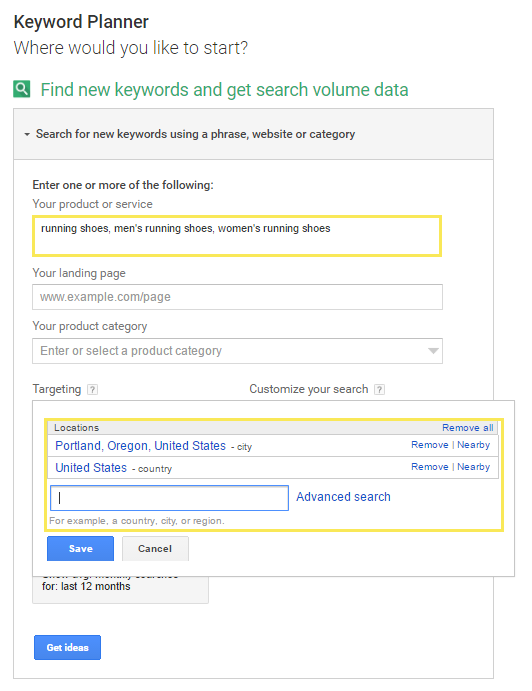Click the location search input box
532x691 pixels.
(169, 498)
